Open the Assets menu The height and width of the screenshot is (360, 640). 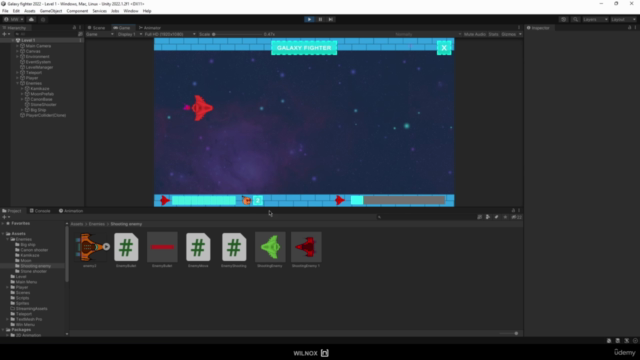coord(30,11)
